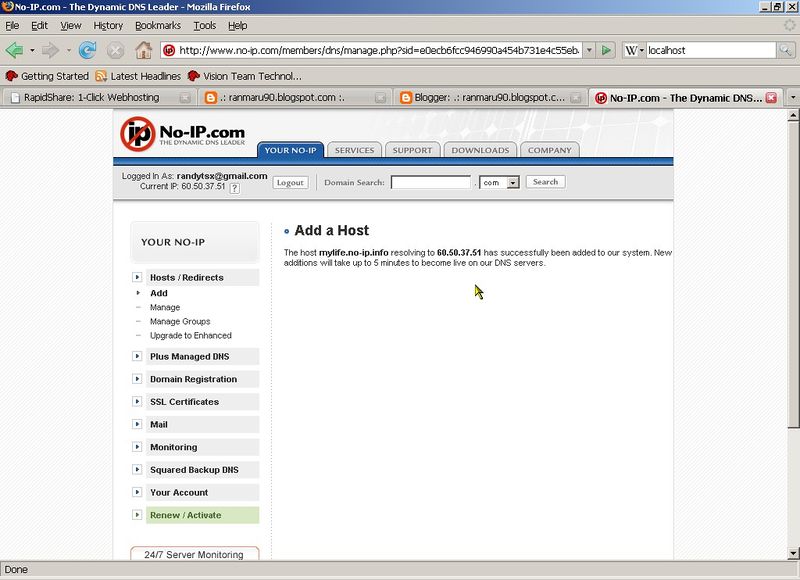
Task: Open the Latest Headlines feed bookmark
Action: (x=138, y=76)
